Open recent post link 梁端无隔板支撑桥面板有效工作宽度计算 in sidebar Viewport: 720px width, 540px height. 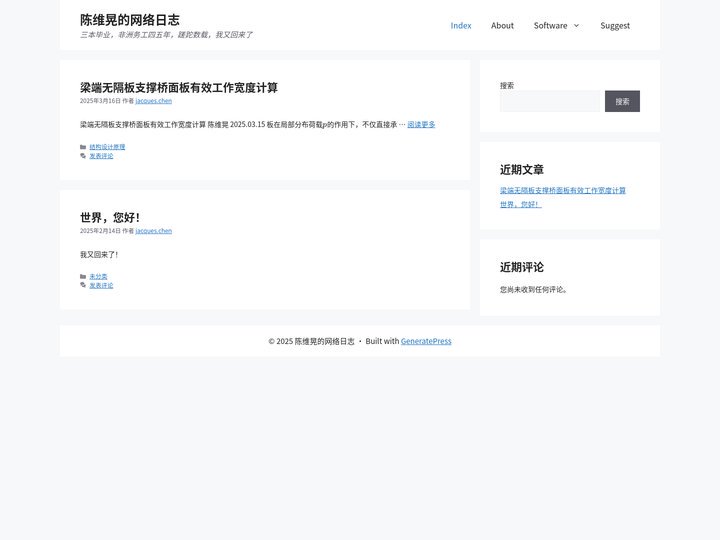click(562, 191)
